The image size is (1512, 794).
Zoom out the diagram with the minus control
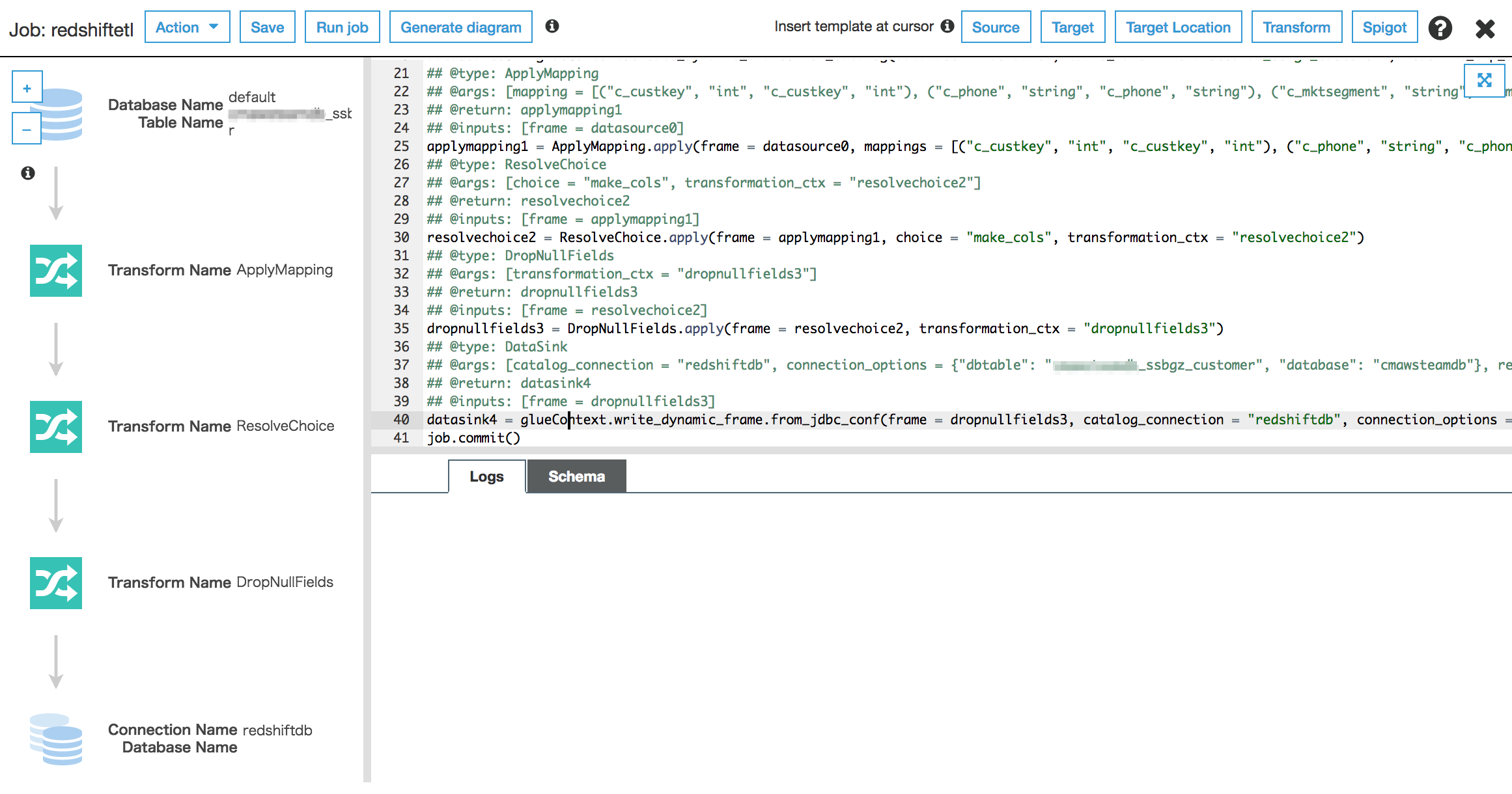pyautogui.click(x=26, y=129)
